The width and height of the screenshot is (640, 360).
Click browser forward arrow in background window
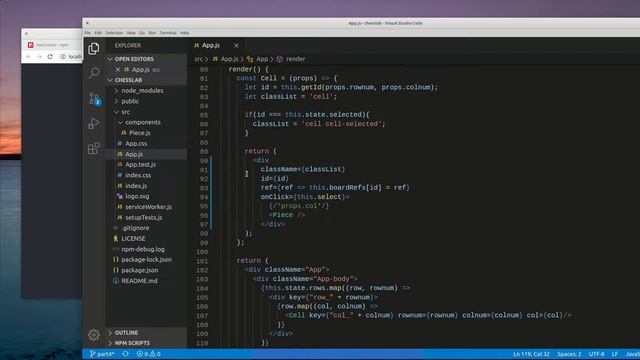[x=39, y=57]
